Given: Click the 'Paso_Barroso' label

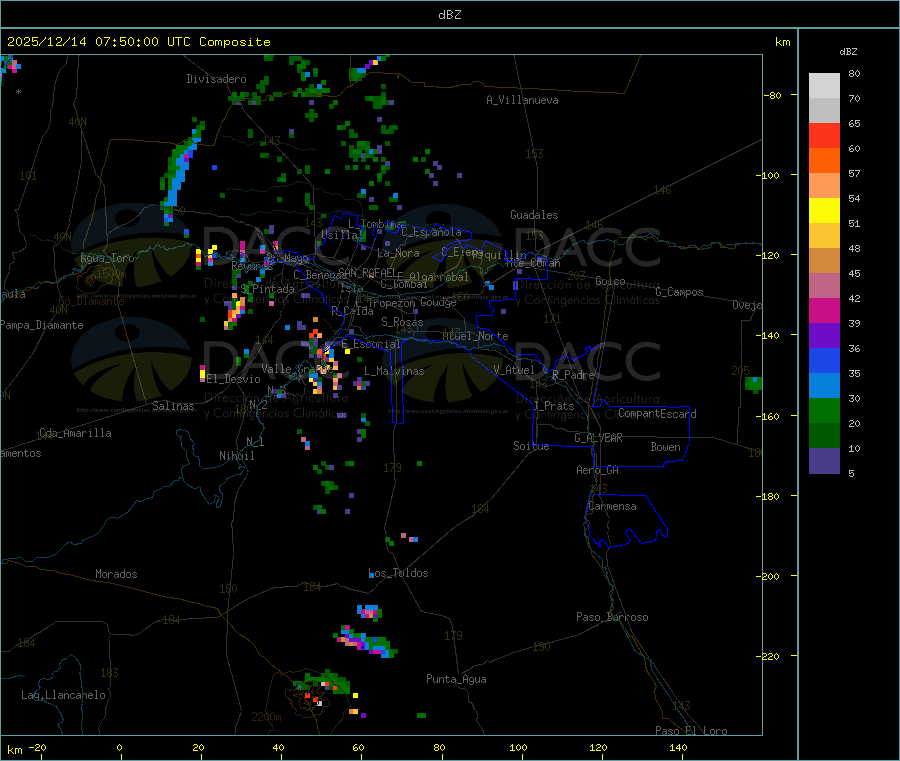Looking at the screenshot, I should coord(612,617).
